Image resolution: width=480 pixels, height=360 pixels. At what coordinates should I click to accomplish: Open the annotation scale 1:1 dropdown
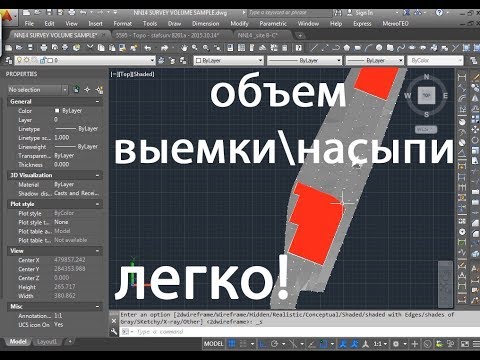(x=380, y=344)
